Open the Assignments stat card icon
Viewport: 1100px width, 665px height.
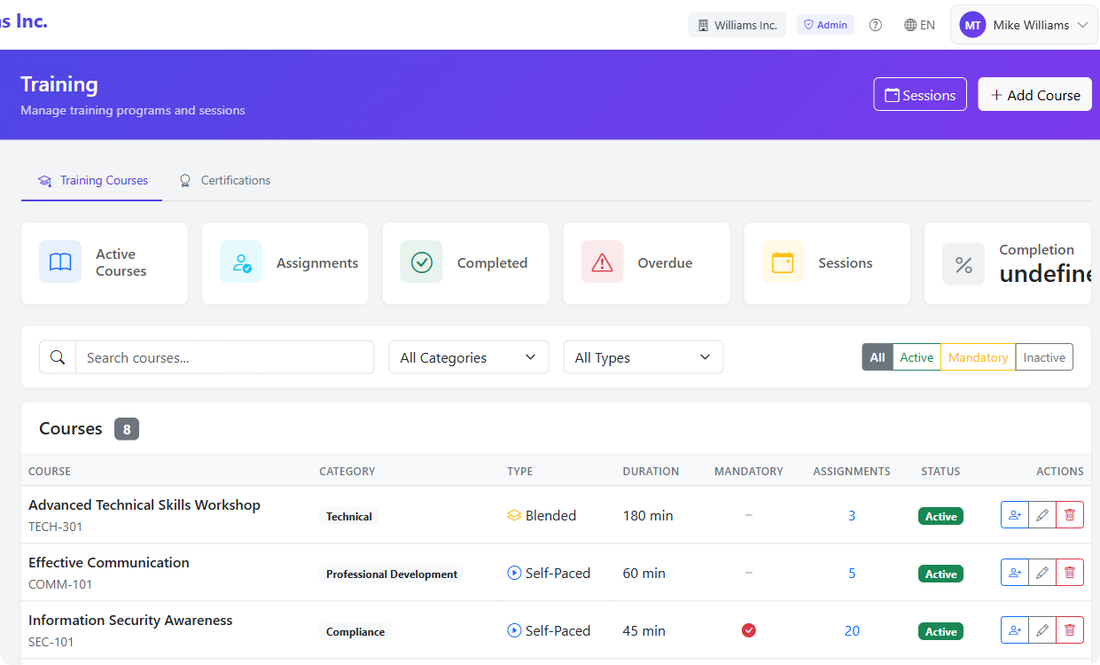point(240,262)
